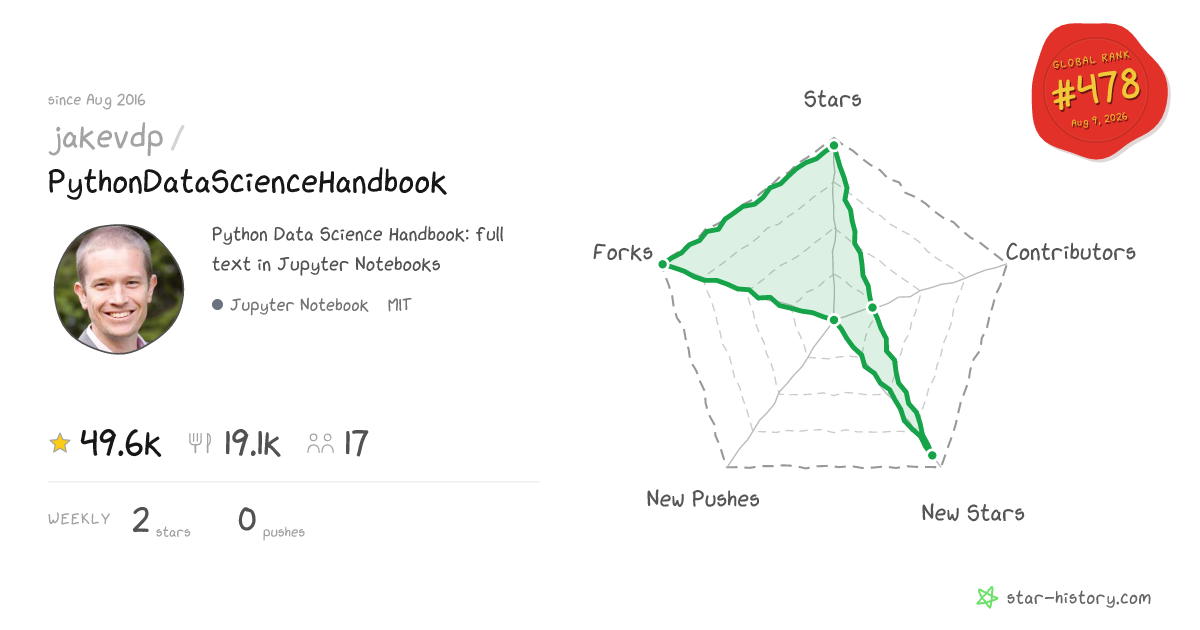
Task: Click the red Global Rank #478 badge
Action: pyautogui.click(x=1100, y=92)
